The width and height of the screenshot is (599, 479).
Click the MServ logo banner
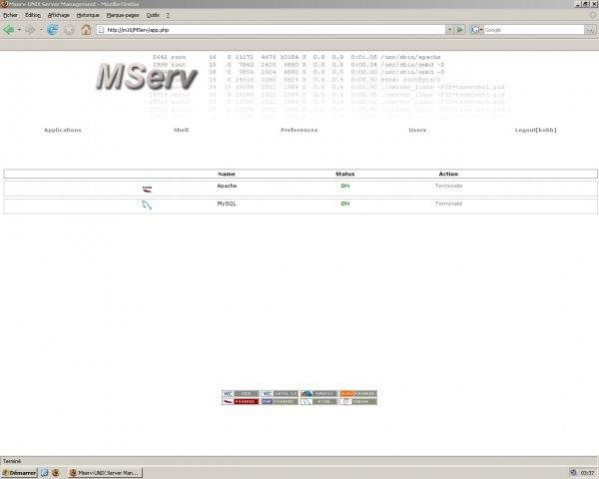(x=147, y=76)
